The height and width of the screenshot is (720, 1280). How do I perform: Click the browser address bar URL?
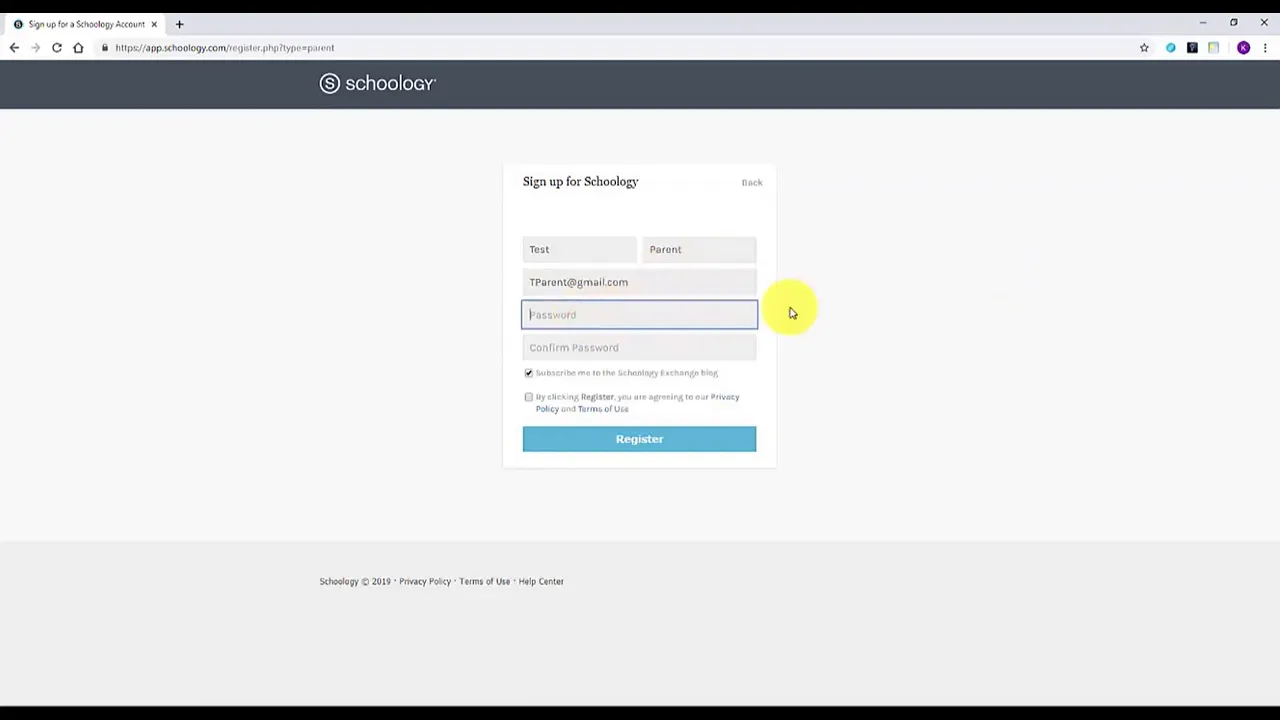(x=224, y=48)
